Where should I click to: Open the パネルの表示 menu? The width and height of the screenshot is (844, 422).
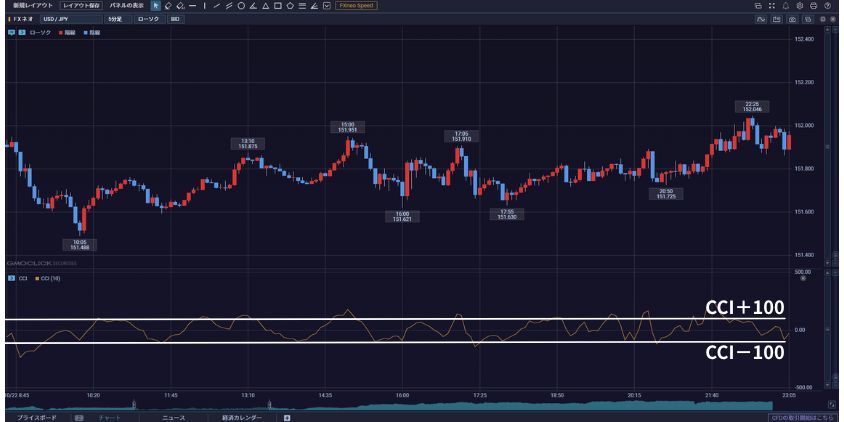126,6
